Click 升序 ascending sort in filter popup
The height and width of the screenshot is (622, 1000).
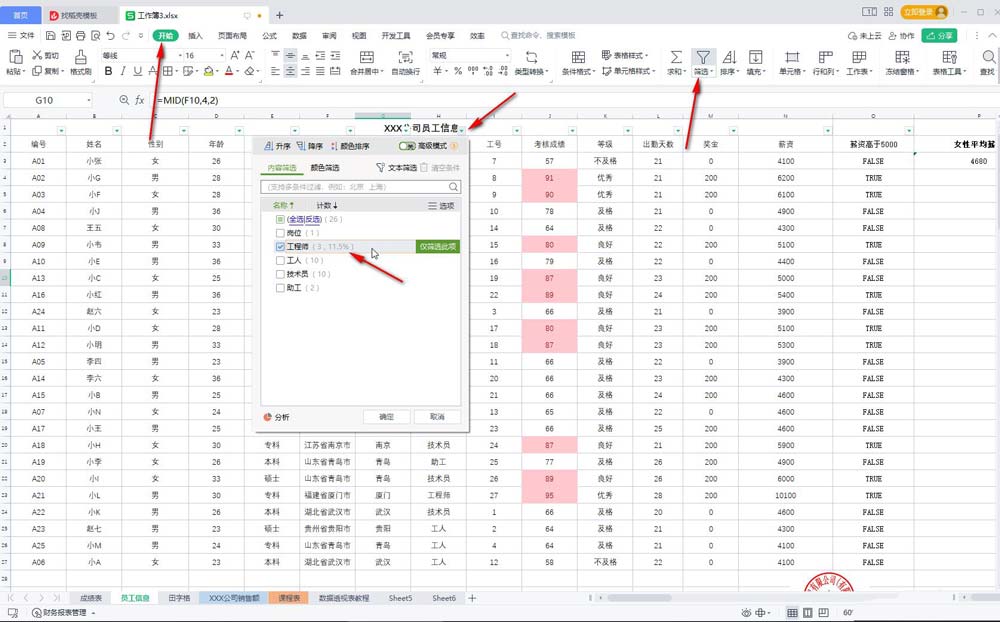pos(276,146)
